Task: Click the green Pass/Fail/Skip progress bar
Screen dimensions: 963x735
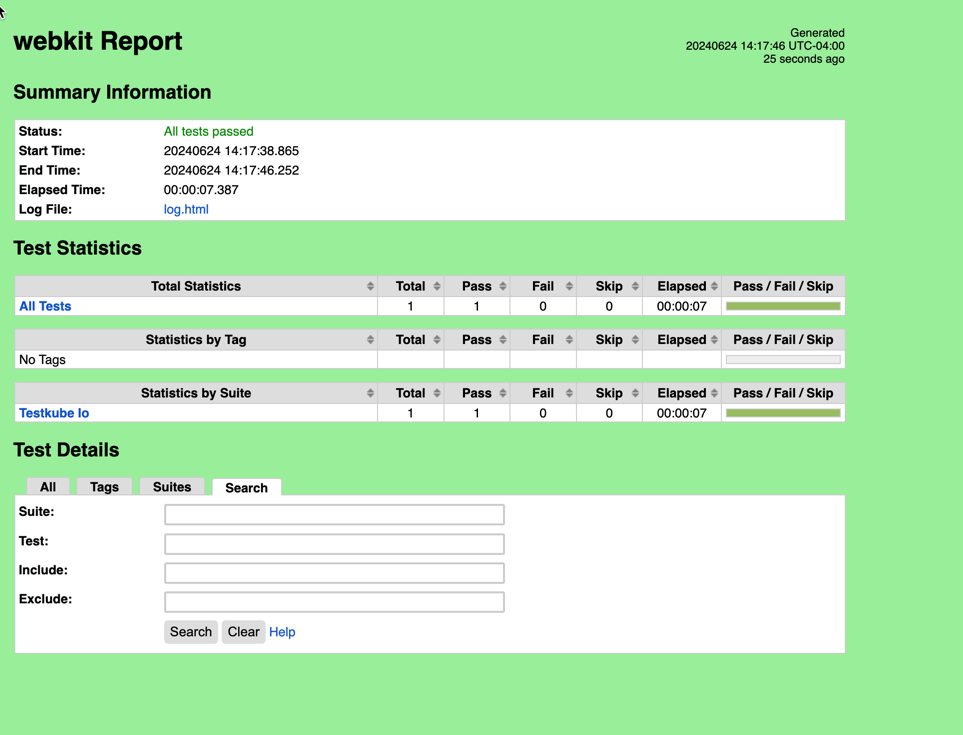Action: (783, 306)
